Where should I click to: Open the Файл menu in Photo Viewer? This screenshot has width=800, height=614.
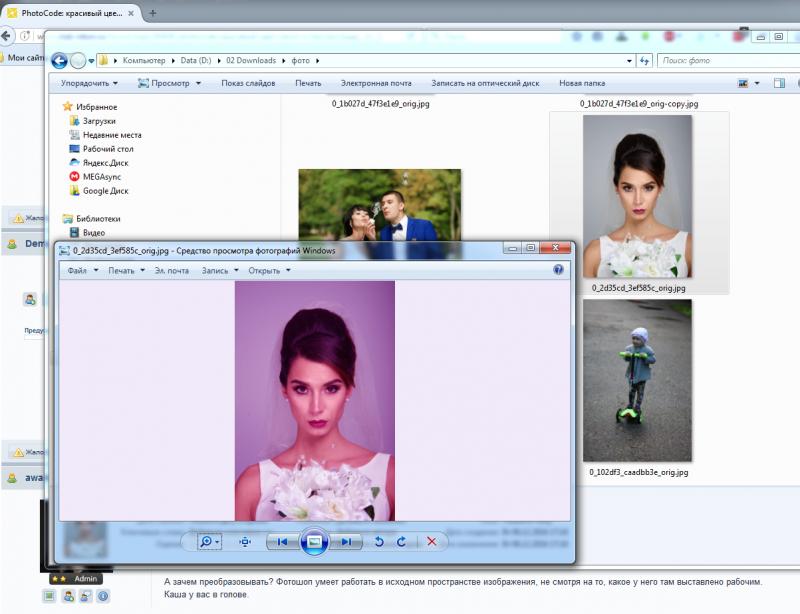pos(83,271)
